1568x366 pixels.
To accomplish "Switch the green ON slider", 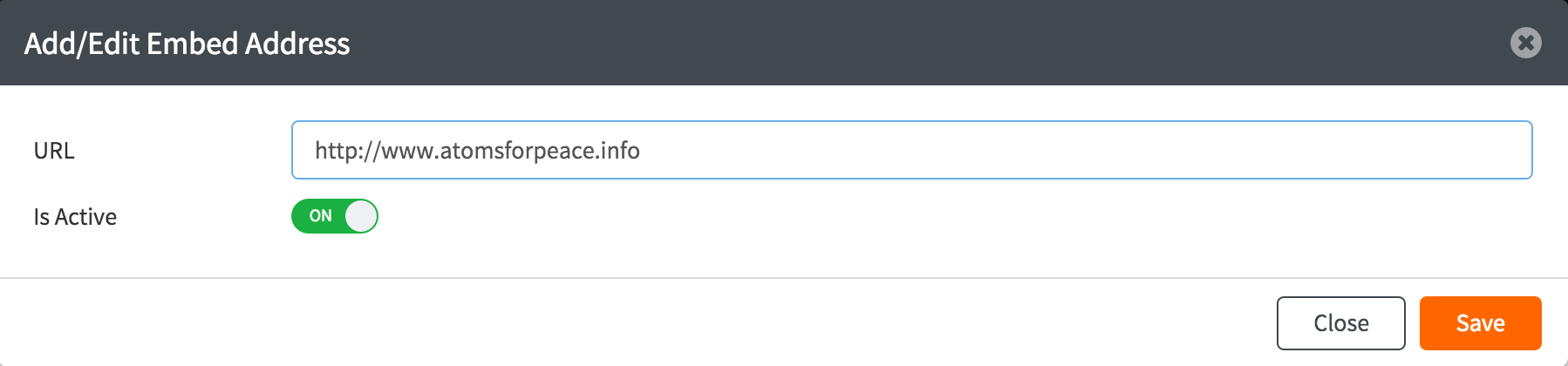I will click(335, 216).
